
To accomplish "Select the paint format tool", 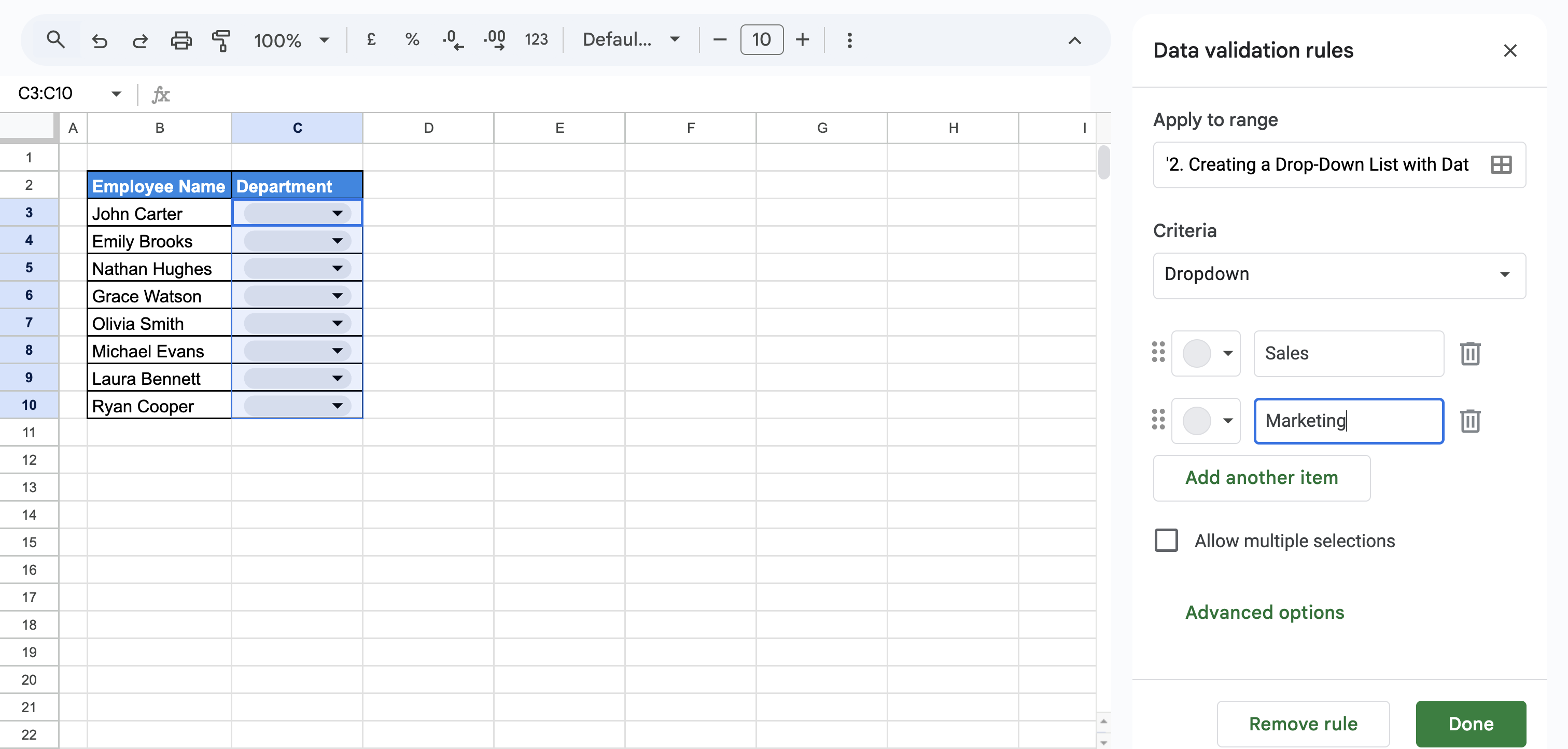I will pos(221,41).
